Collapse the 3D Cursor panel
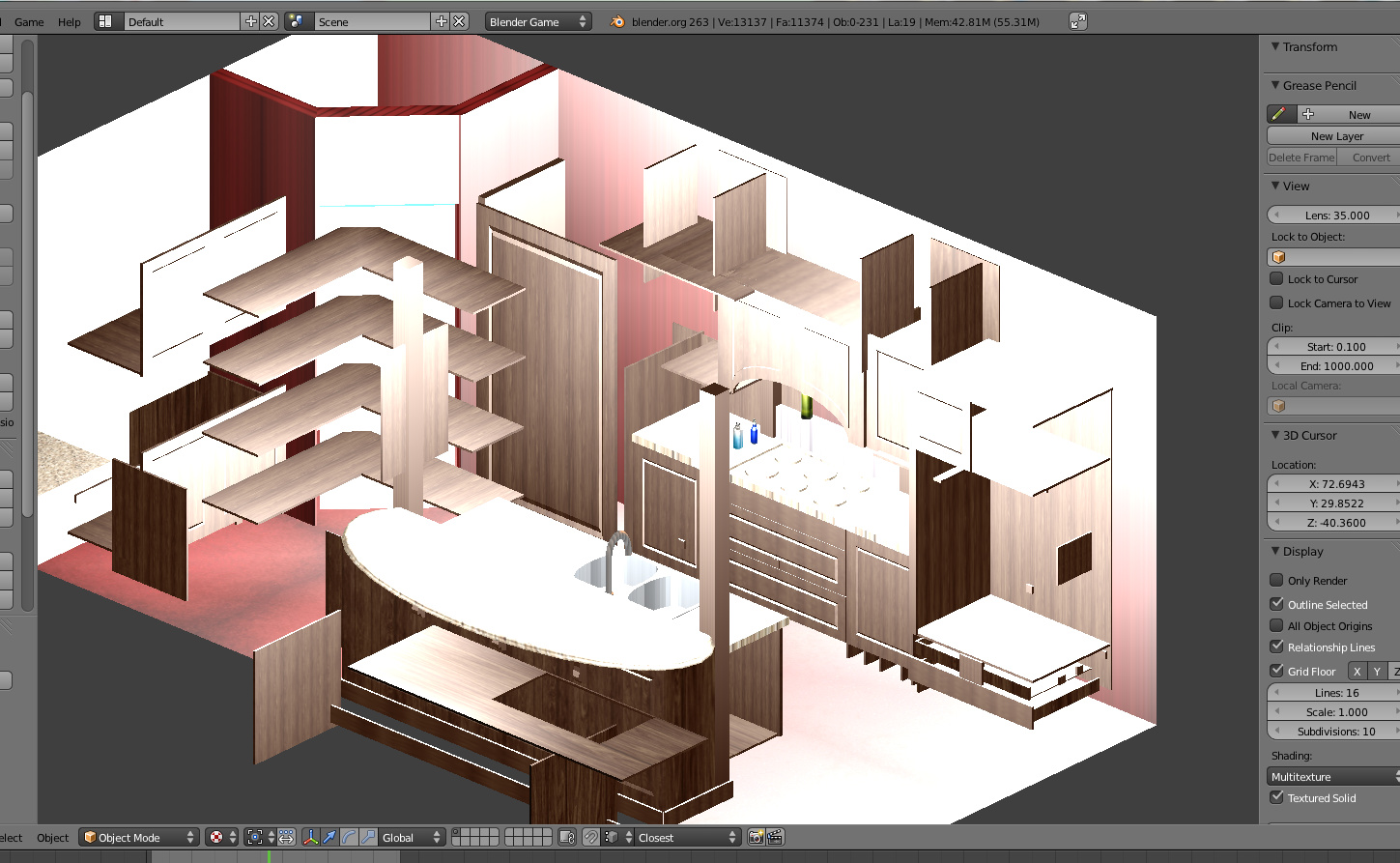 pos(1275,435)
